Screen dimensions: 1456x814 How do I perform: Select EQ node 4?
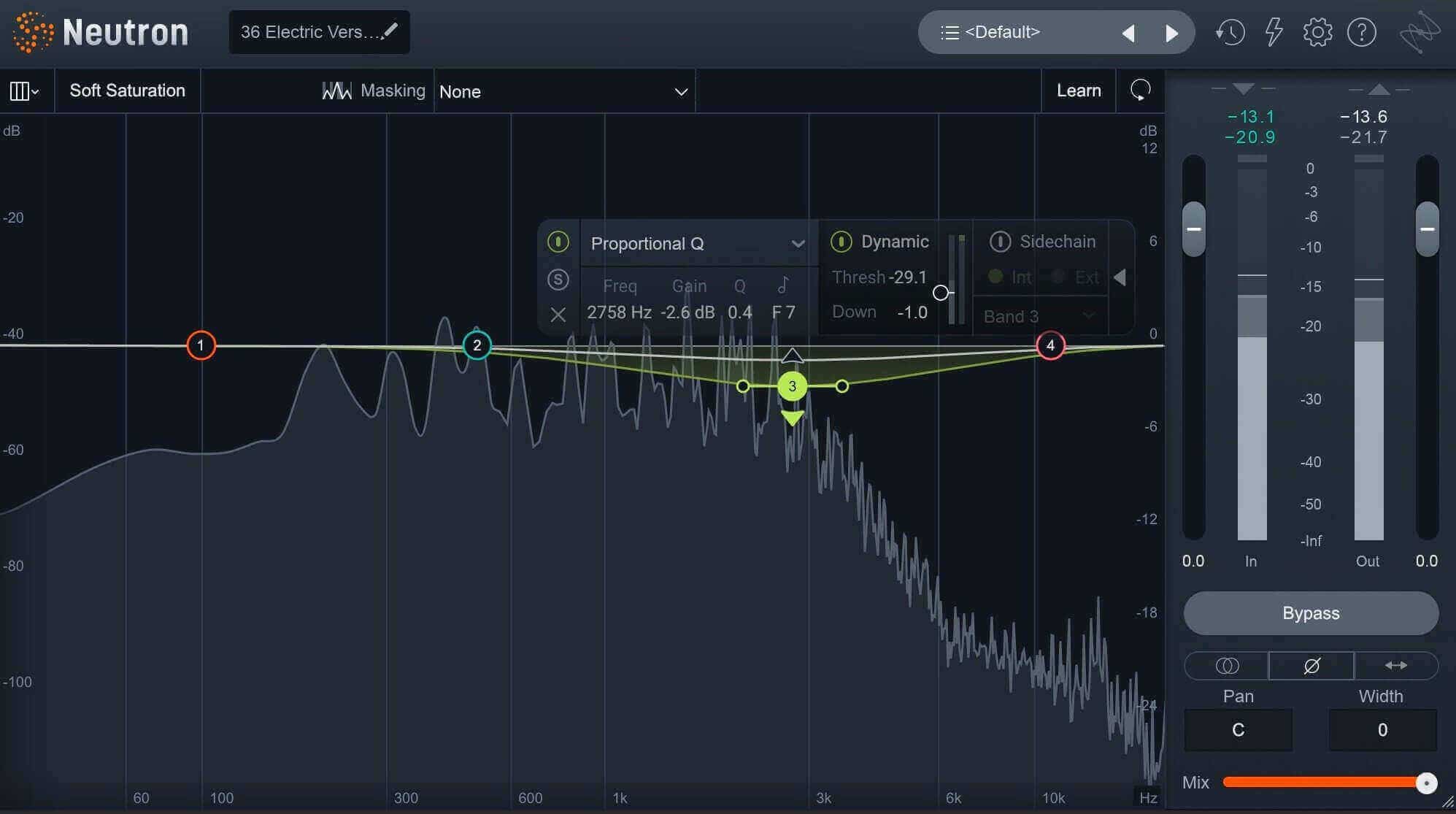coord(1050,345)
